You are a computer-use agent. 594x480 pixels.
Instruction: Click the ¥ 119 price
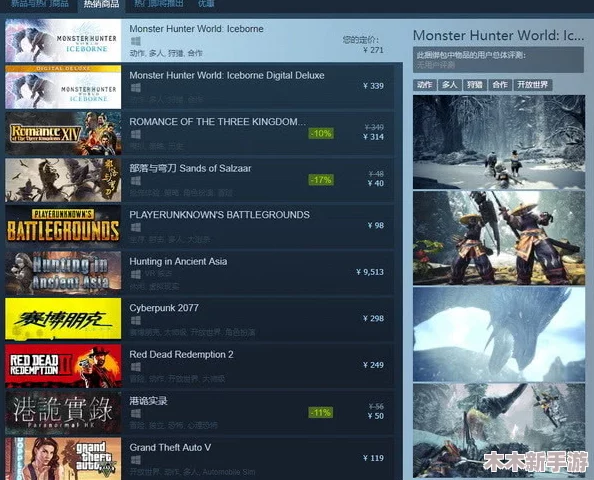pyautogui.click(x=373, y=458)
